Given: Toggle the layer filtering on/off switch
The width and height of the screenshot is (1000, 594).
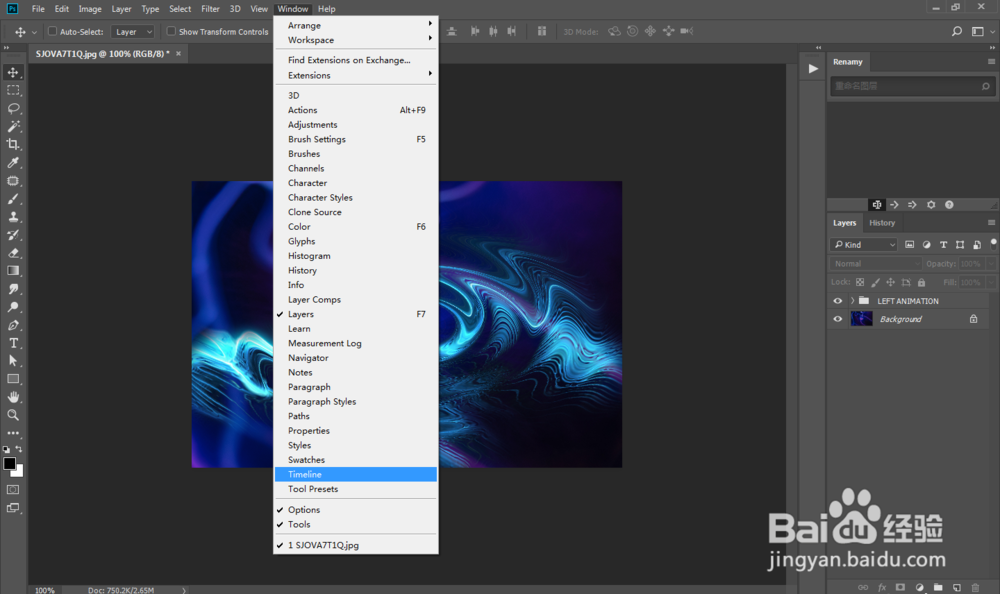Looking at the screenshot, I should (993, 243).
